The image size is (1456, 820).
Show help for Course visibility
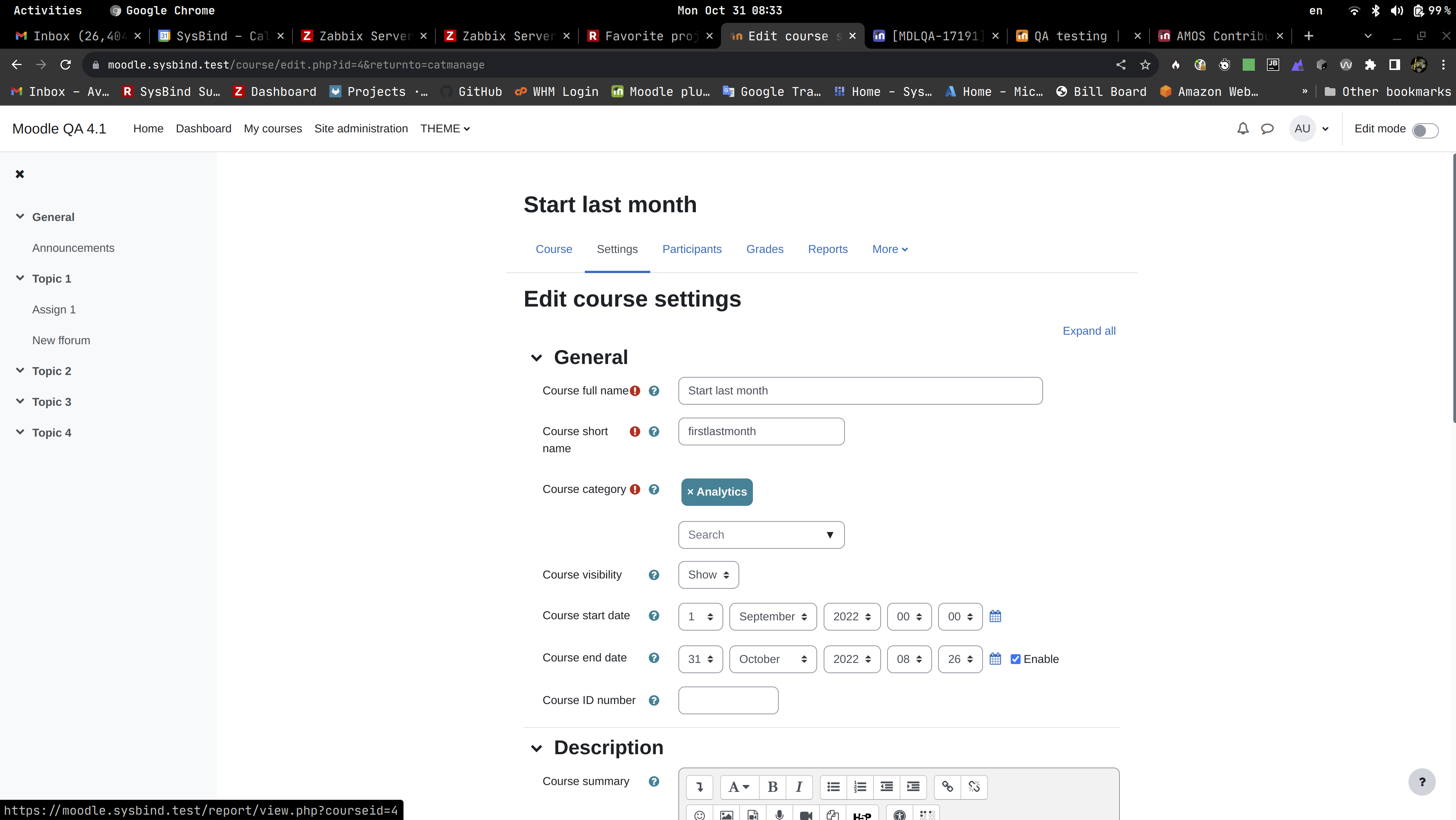click(654, 575)
